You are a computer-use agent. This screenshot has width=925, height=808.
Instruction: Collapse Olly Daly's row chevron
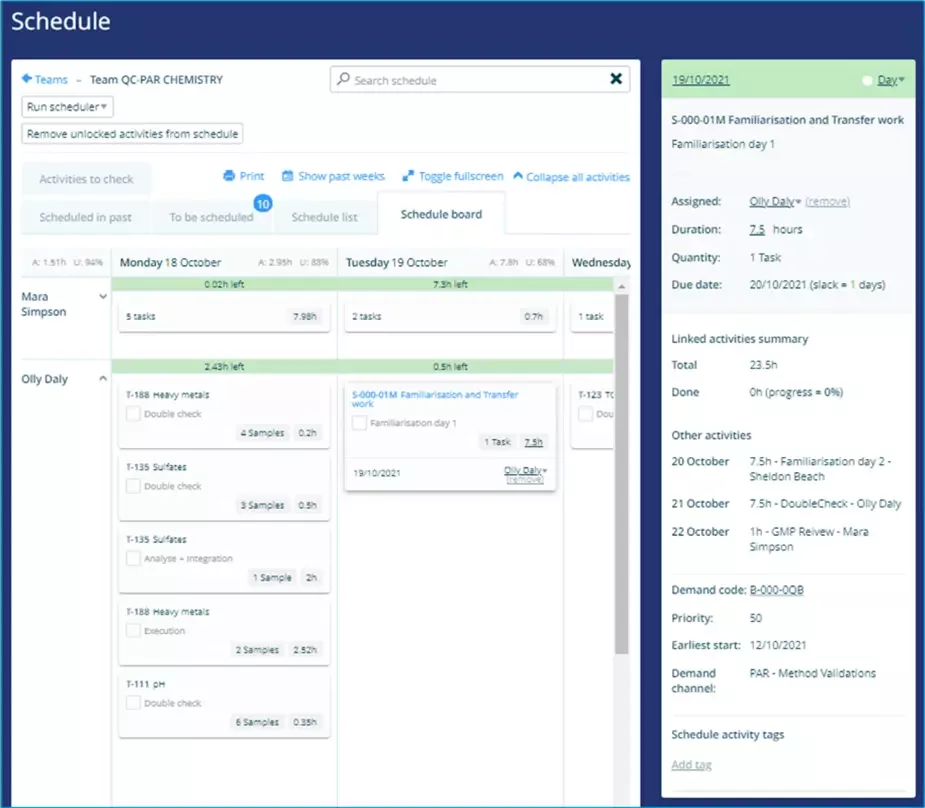pos(103,378)
